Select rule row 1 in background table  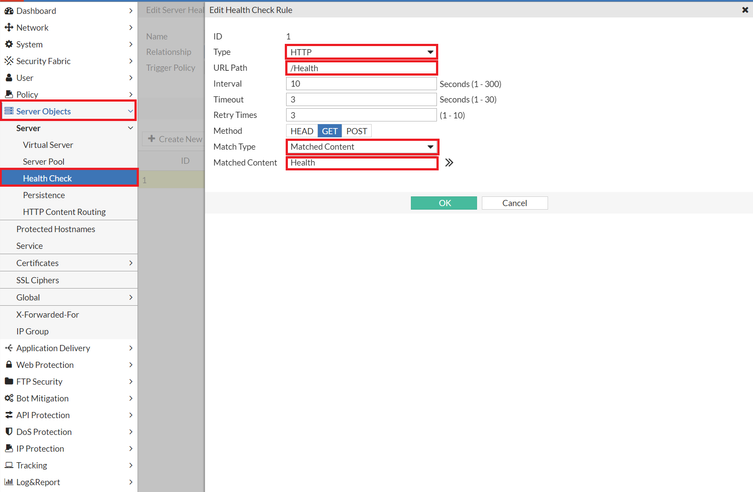[171, 180]
